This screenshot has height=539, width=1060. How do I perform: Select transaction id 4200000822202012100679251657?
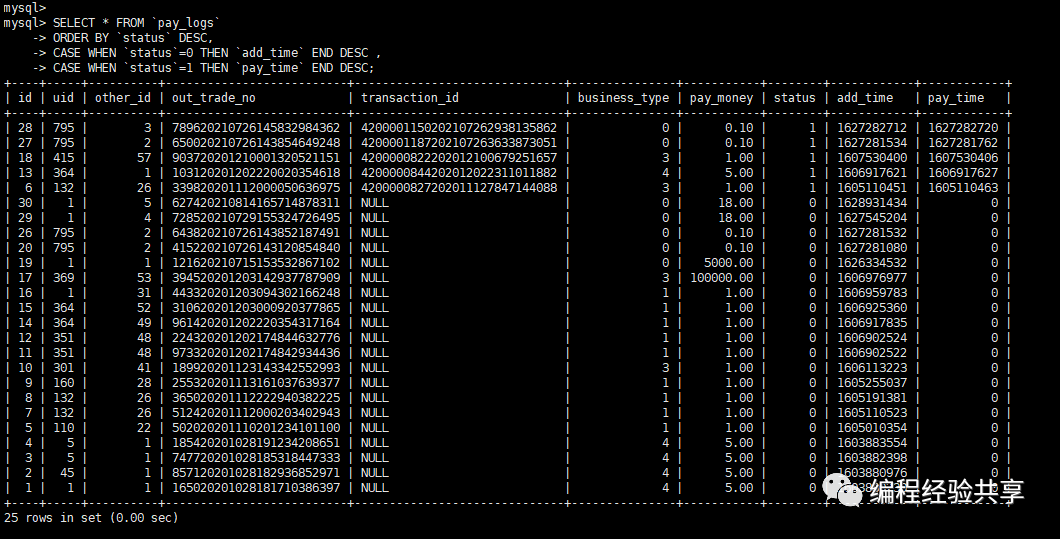[459, 158]
